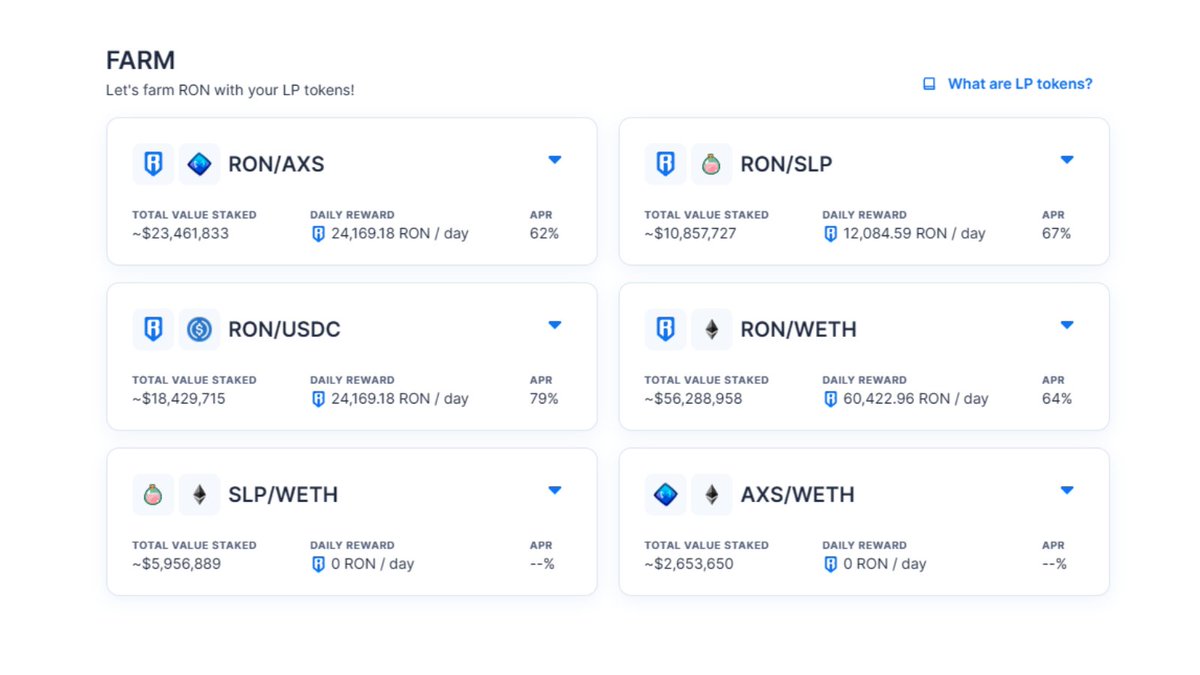Click the 64% APR value
The width and height of the screenshot is (1200, 675).
1056,399
